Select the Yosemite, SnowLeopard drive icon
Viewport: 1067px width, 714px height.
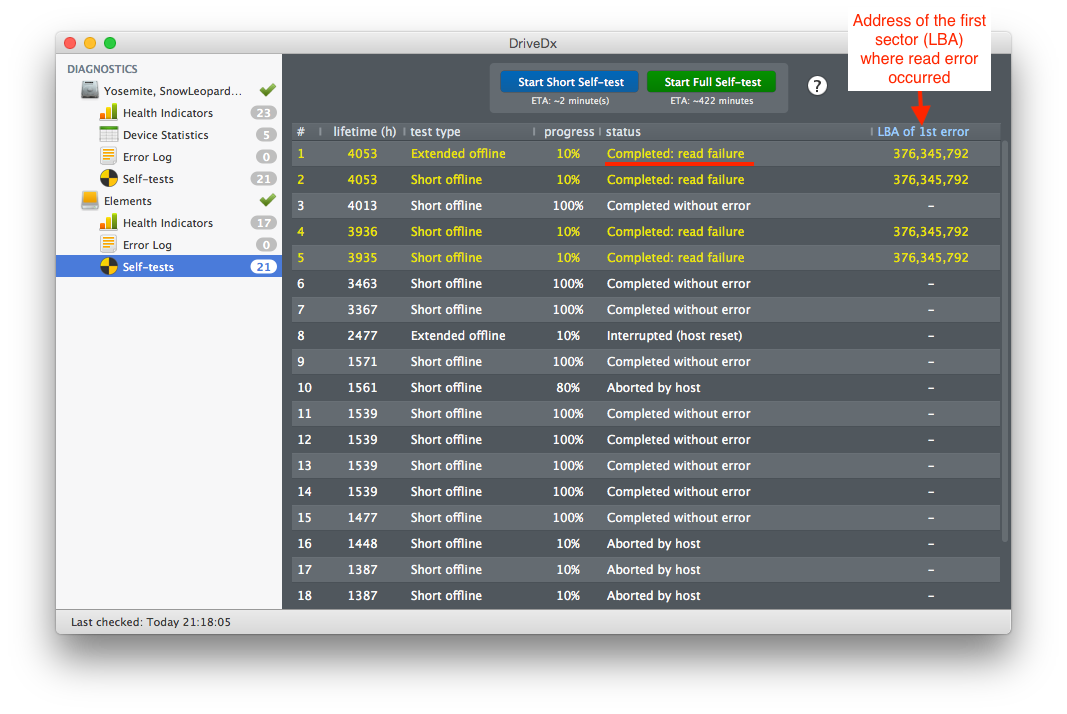click(90, 90)
